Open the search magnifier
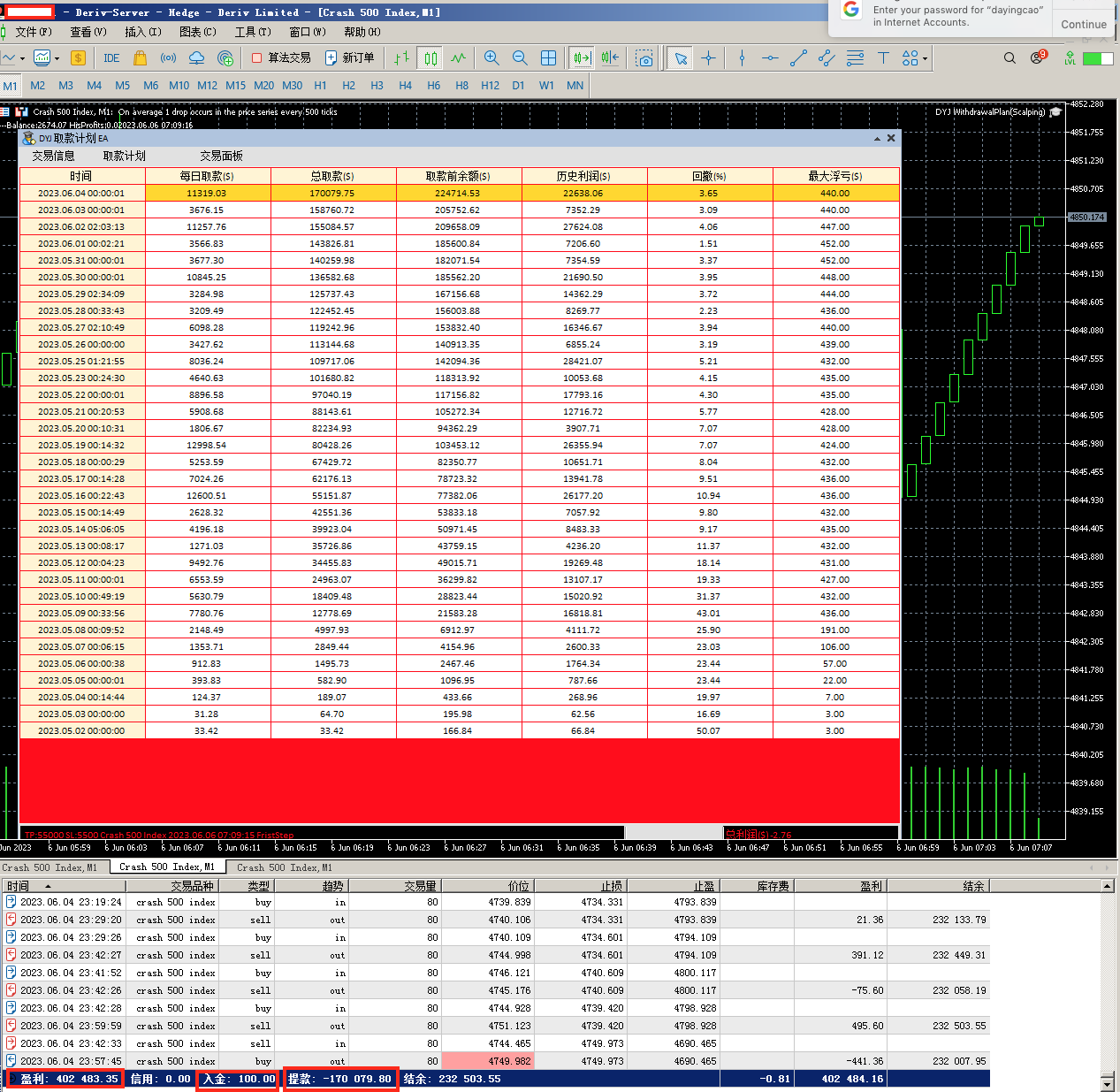1120x1092 pixels. coord(1010,58)
